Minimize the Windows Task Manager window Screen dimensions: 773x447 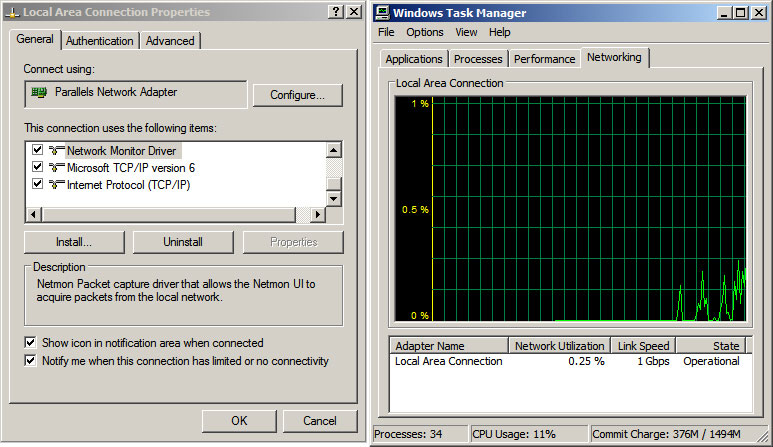(724, 12)
